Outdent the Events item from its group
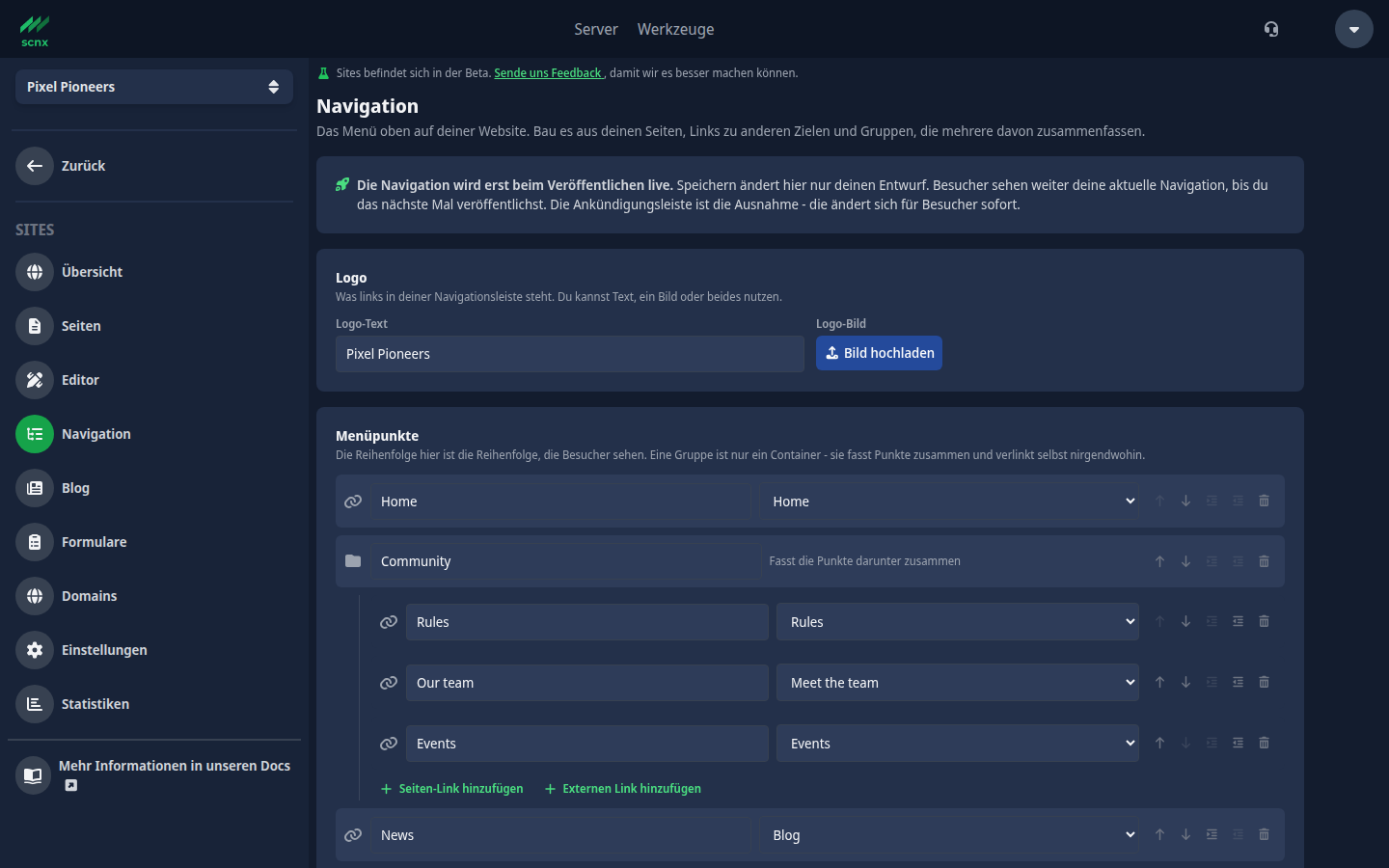This screenshot has width=1389, height=868. coord(1238,744)
